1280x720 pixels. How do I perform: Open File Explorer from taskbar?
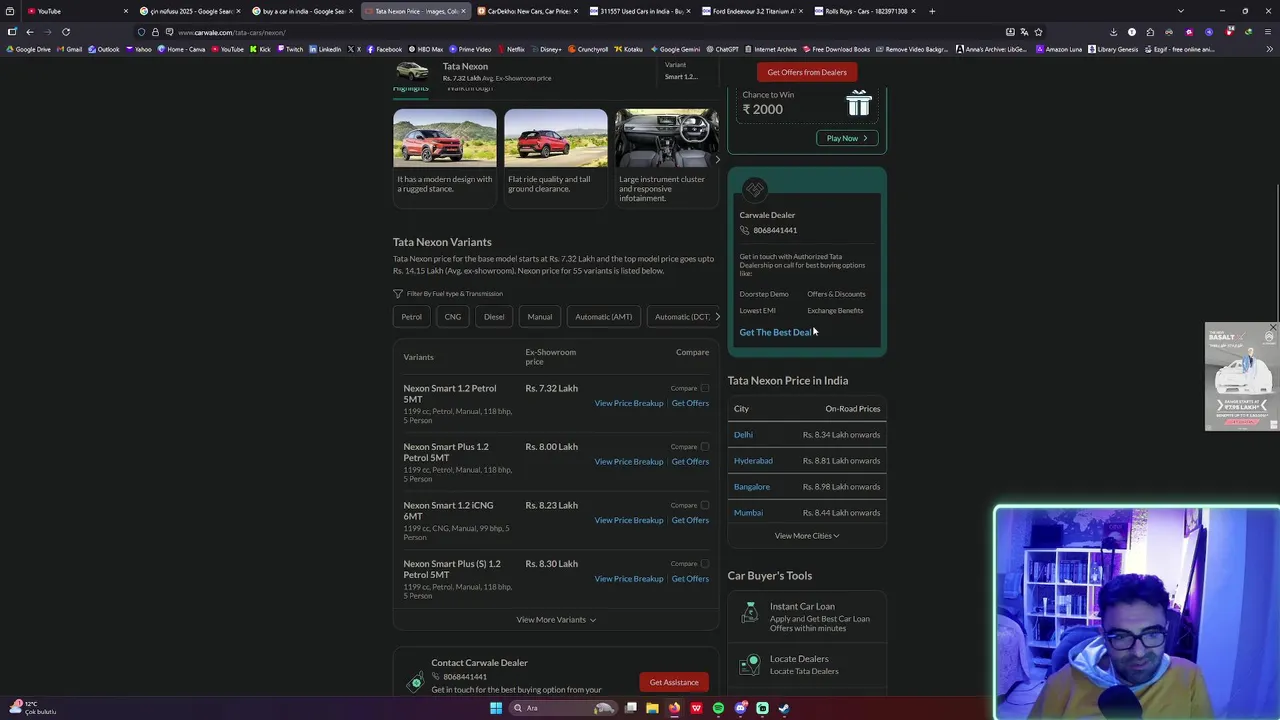coord(652,708)
